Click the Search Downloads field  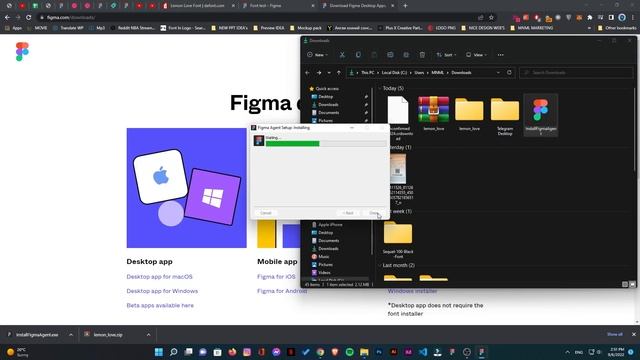[x=576, y=73]
